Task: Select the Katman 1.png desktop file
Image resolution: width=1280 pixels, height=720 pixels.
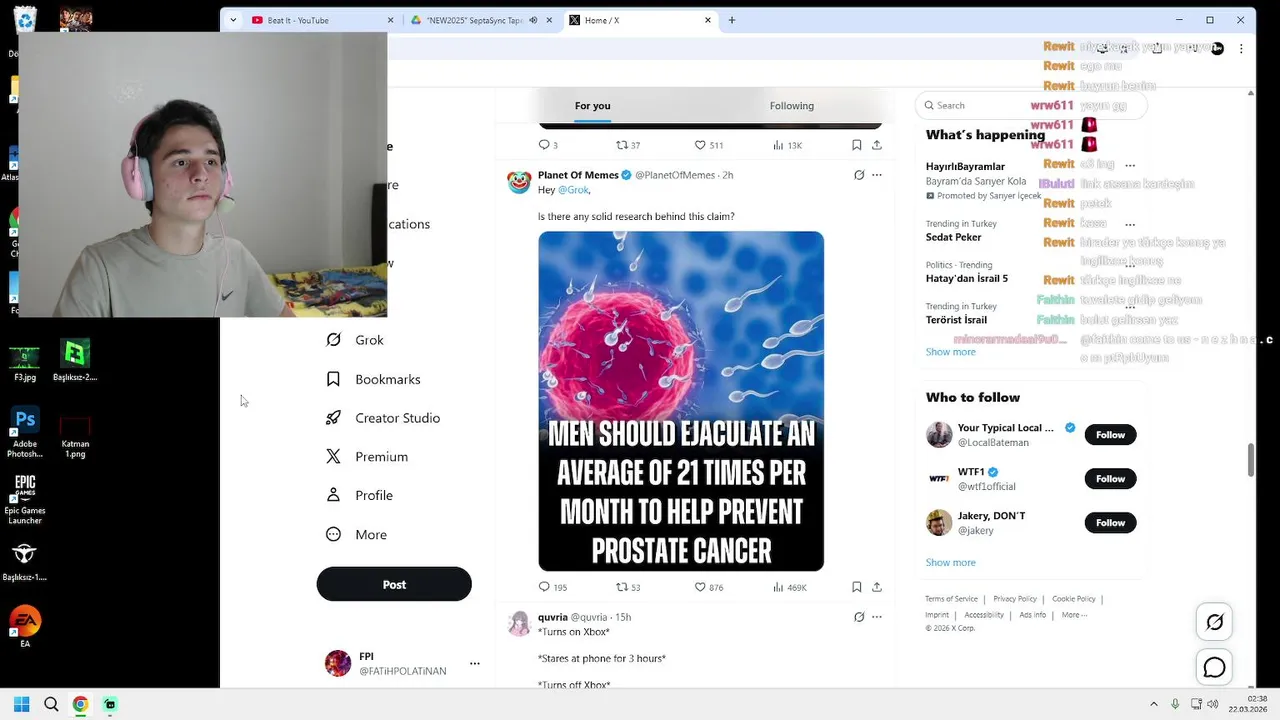Action: point(75,437)
